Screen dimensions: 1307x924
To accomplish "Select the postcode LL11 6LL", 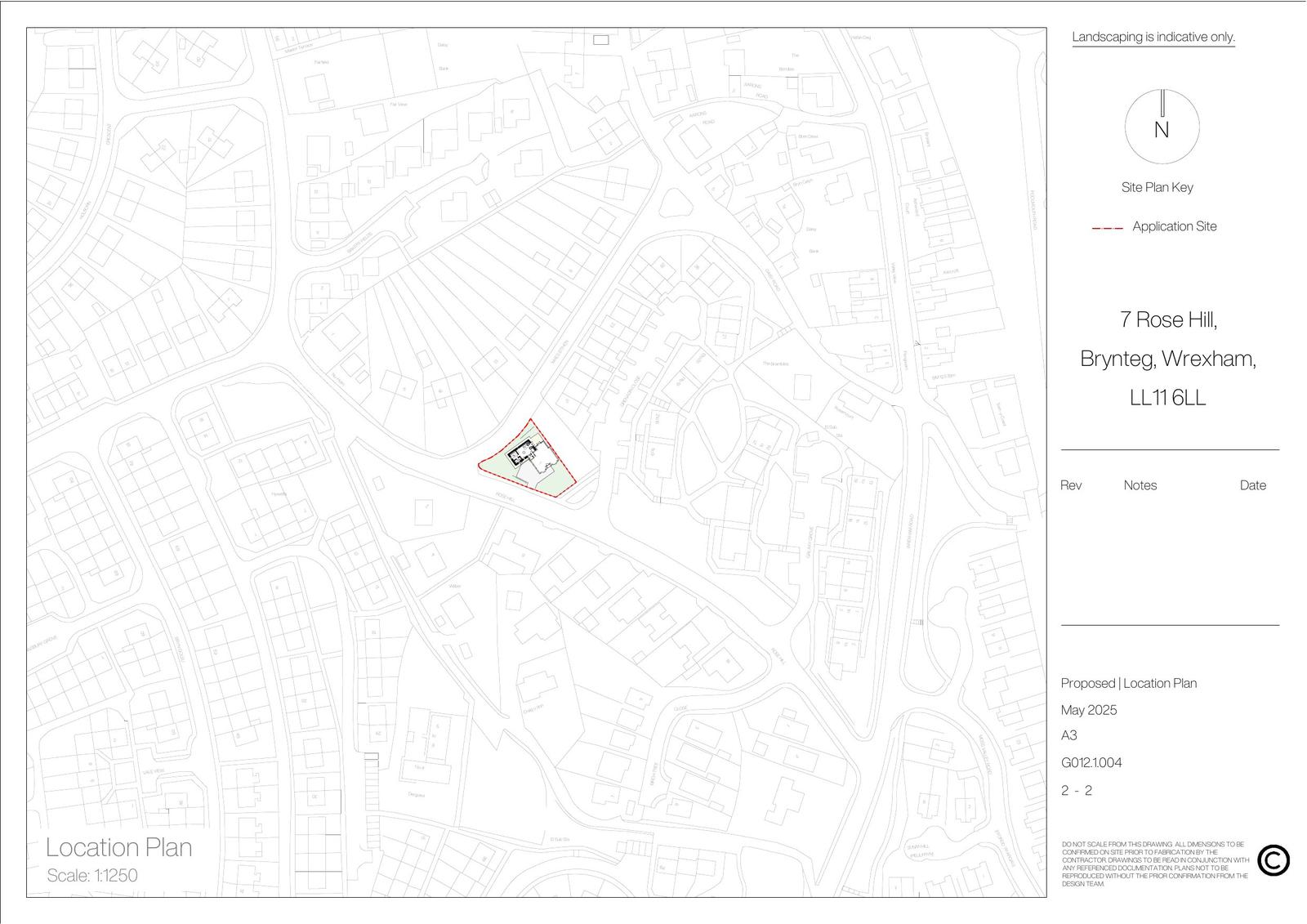I will click(1167, 398).
